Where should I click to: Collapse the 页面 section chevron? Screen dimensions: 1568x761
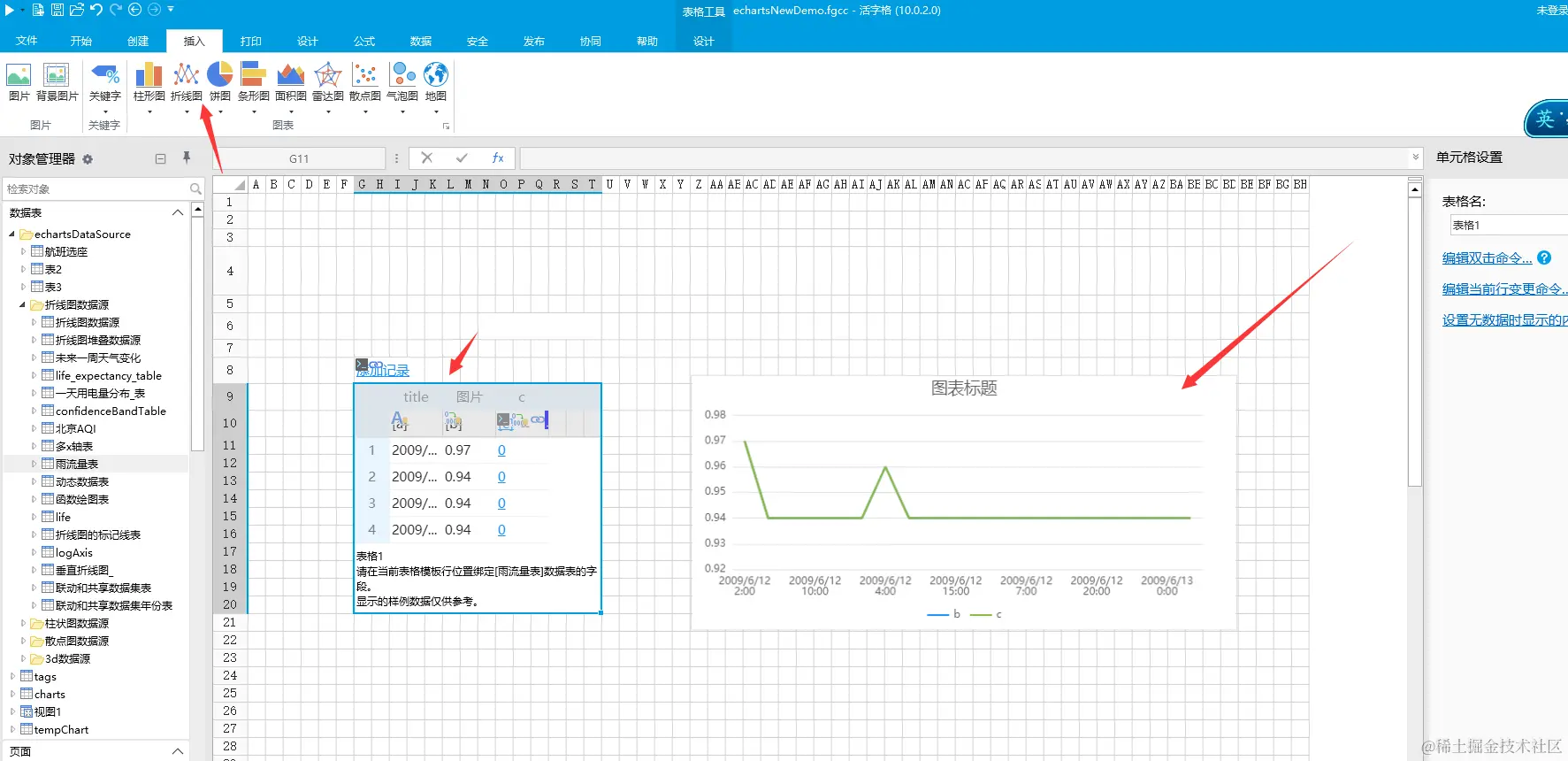coord(178,751)
